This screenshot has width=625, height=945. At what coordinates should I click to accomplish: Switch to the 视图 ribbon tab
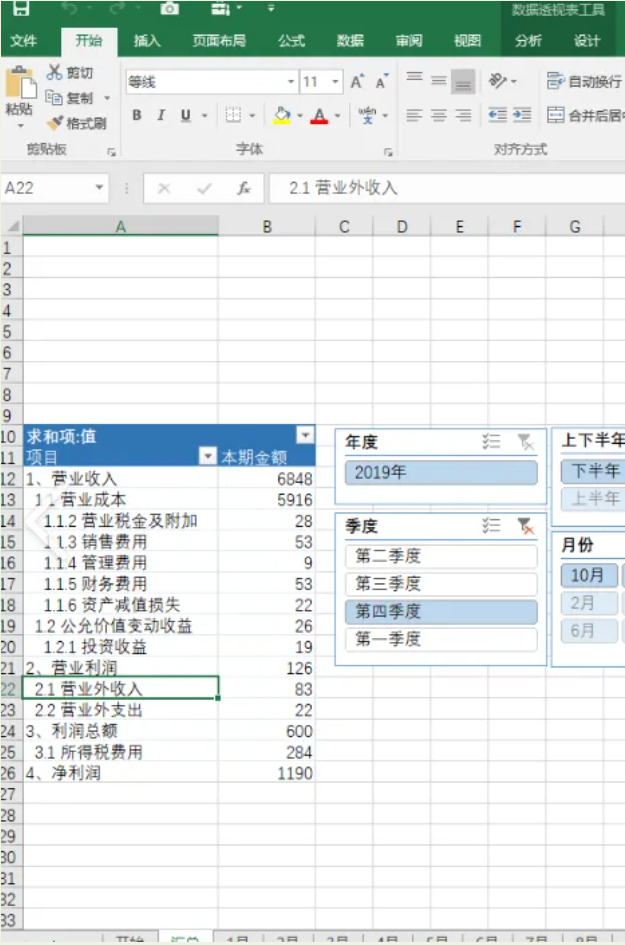[467, 40]
